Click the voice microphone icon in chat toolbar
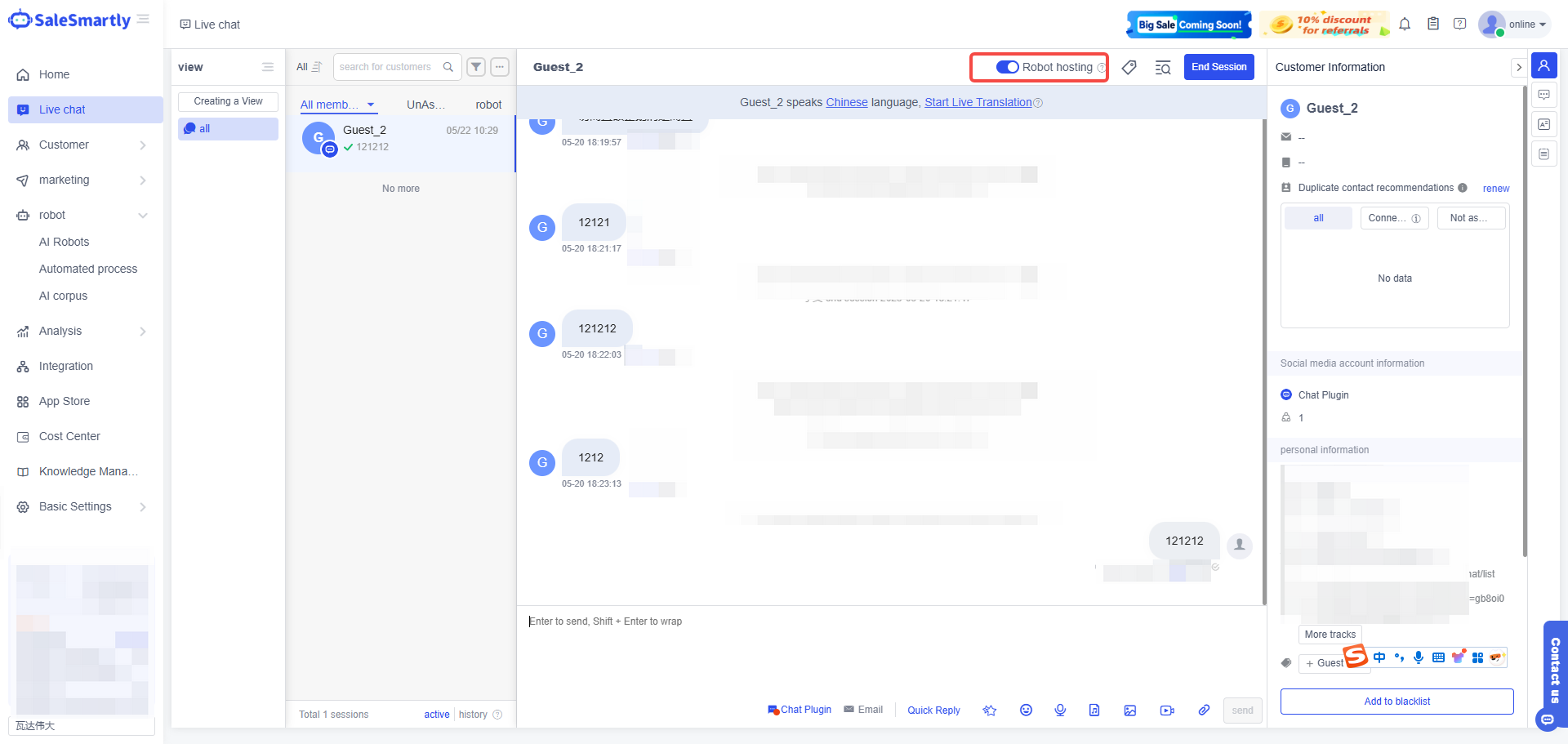 click(x=1060, y=711)
